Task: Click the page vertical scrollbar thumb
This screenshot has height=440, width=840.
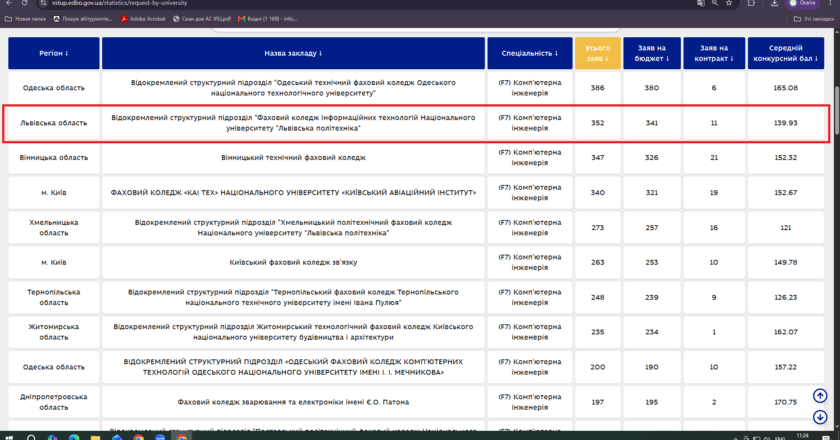Action: (x=837, y=111)
